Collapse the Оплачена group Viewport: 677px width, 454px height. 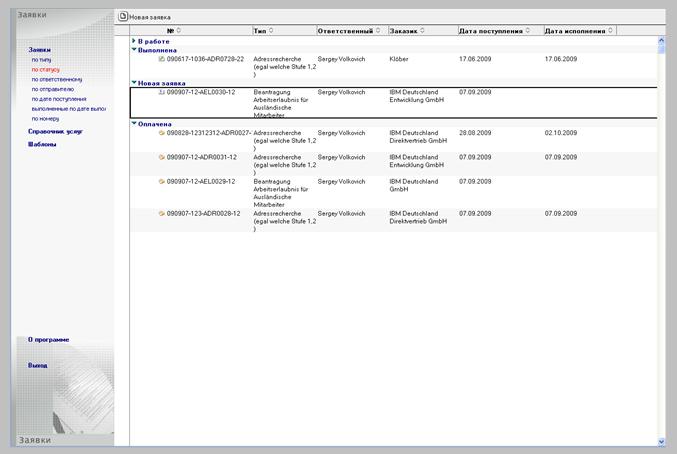pos(134,124)
